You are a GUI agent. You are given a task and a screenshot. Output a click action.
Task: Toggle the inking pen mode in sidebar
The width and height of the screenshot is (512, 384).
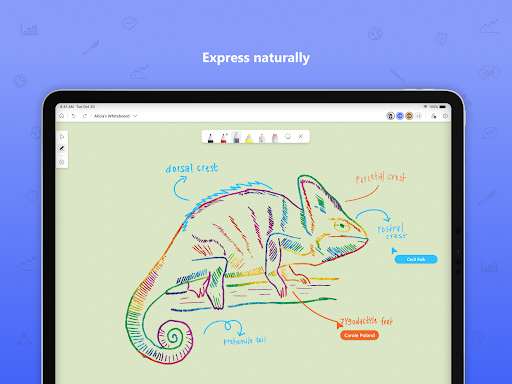[62, 149]
